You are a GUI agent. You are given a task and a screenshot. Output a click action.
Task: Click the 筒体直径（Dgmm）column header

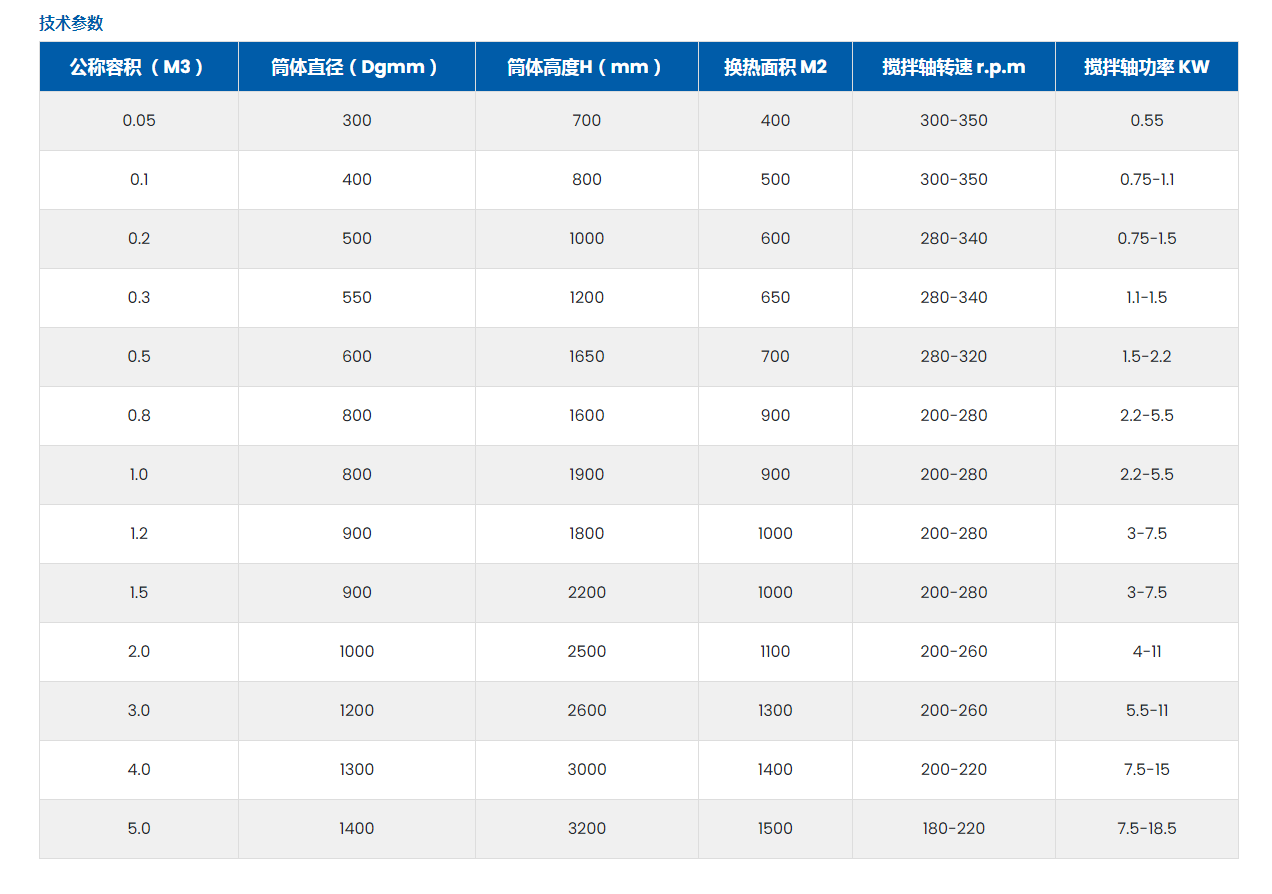pyautogui.click(x=356, y=67)
